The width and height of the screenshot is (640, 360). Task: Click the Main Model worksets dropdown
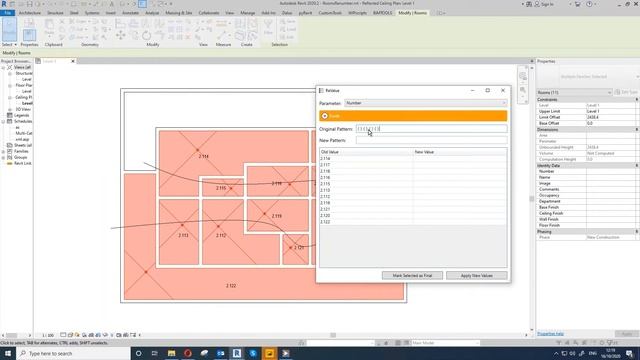[445, 343]
